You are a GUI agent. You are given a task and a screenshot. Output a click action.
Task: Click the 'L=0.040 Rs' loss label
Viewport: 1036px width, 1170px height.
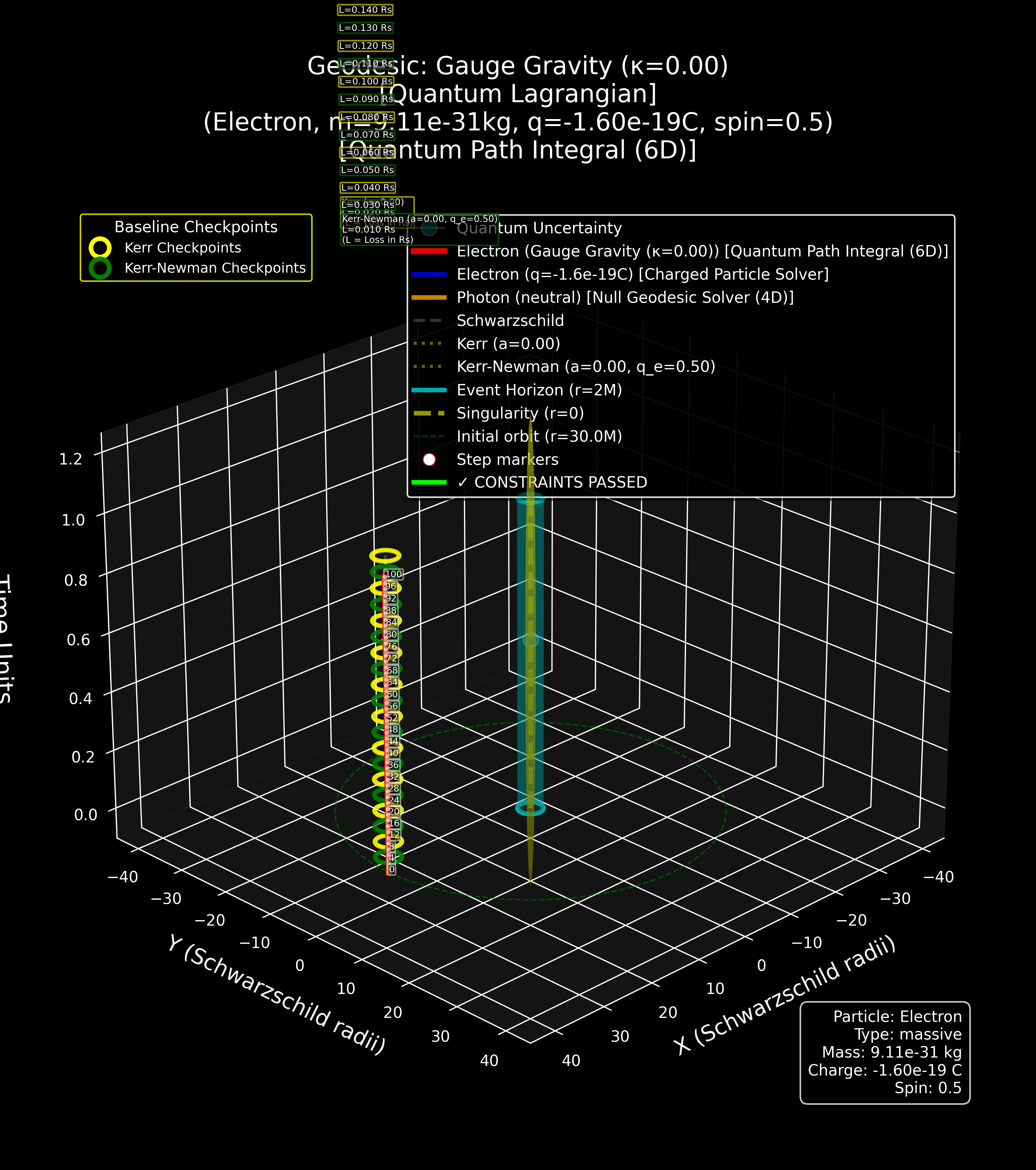click(x=367, y=187)
